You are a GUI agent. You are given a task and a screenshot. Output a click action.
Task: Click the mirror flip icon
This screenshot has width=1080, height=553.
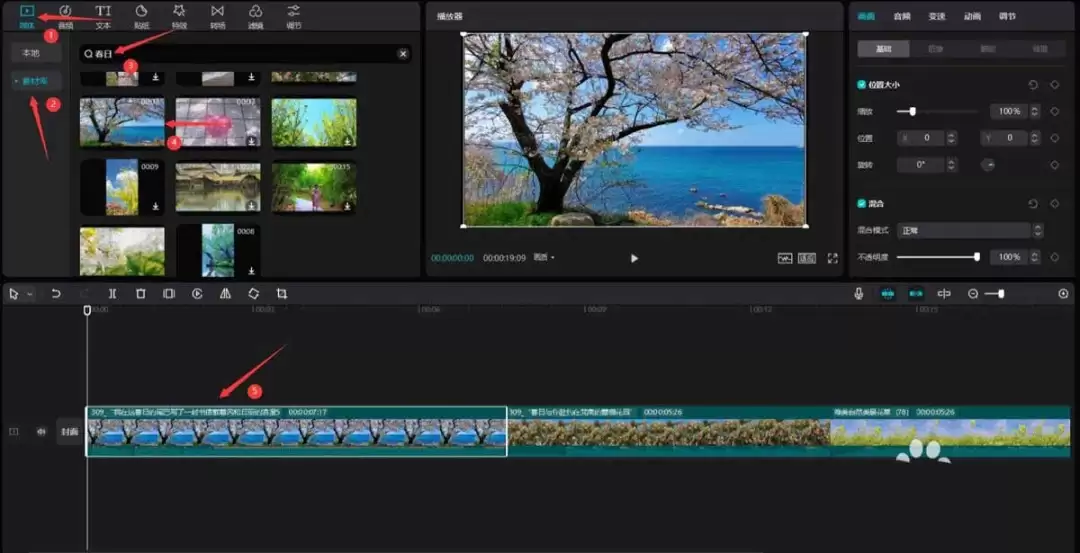(225, 294)
